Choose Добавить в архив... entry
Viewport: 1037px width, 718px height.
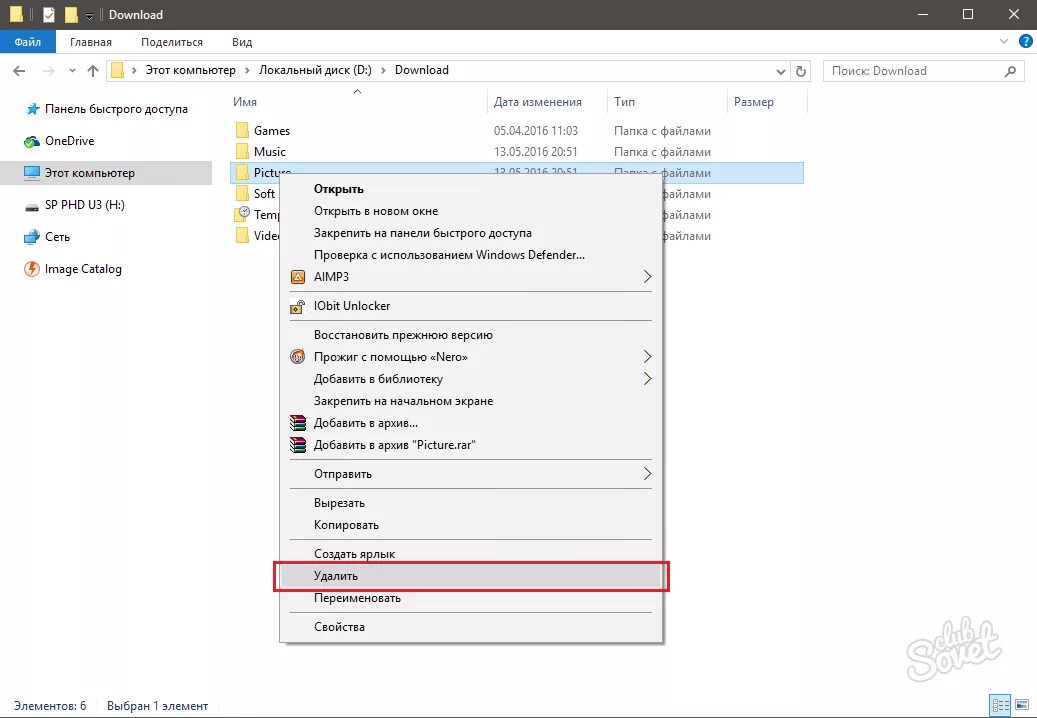[471, 423]
